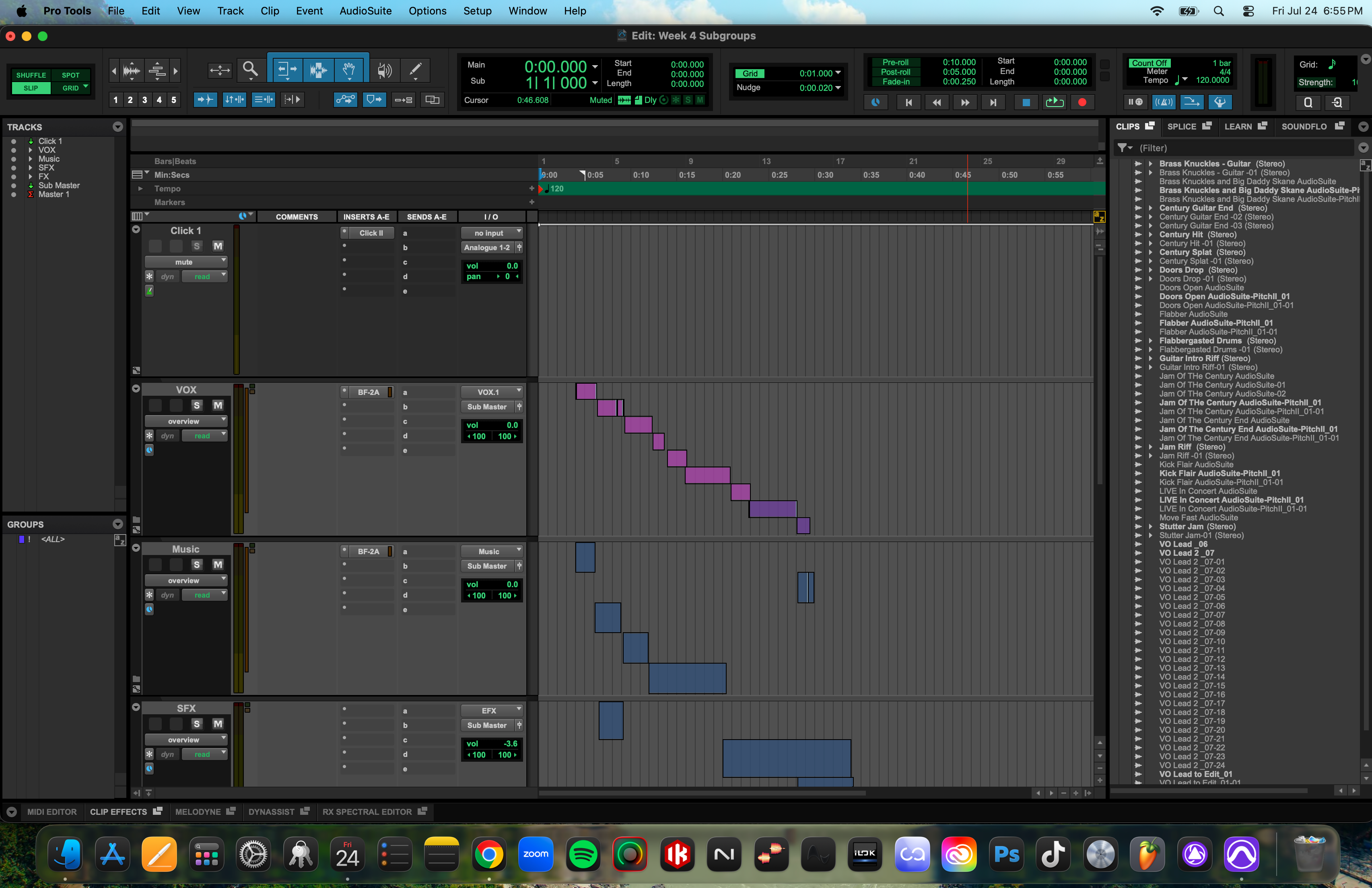
Task: Select the ALL group in Groups list
Action: (x=52, y=539)
